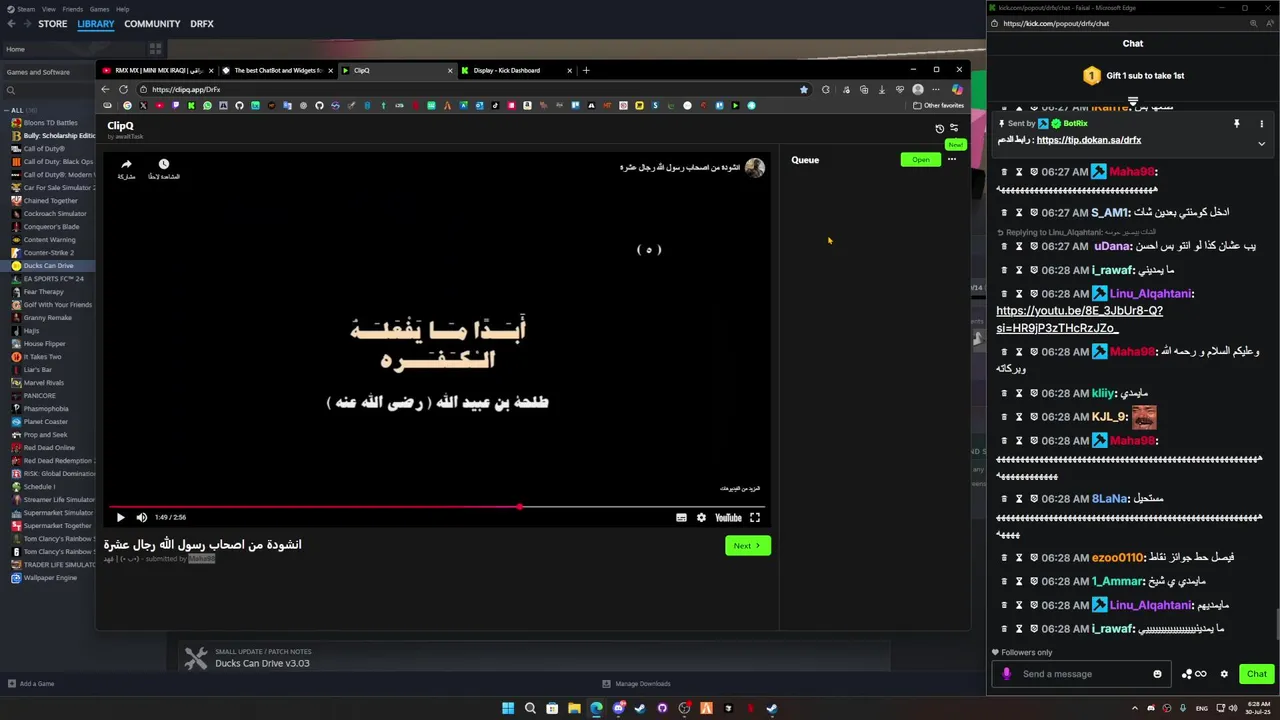Open Steam COMMUNITY tab

pos(152,24)
